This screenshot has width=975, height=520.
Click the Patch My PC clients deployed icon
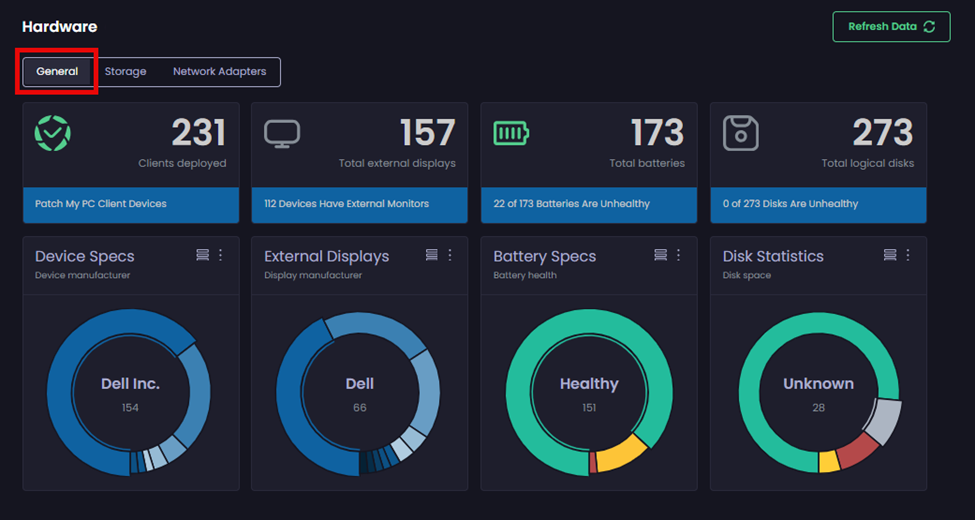coord(53,133)
